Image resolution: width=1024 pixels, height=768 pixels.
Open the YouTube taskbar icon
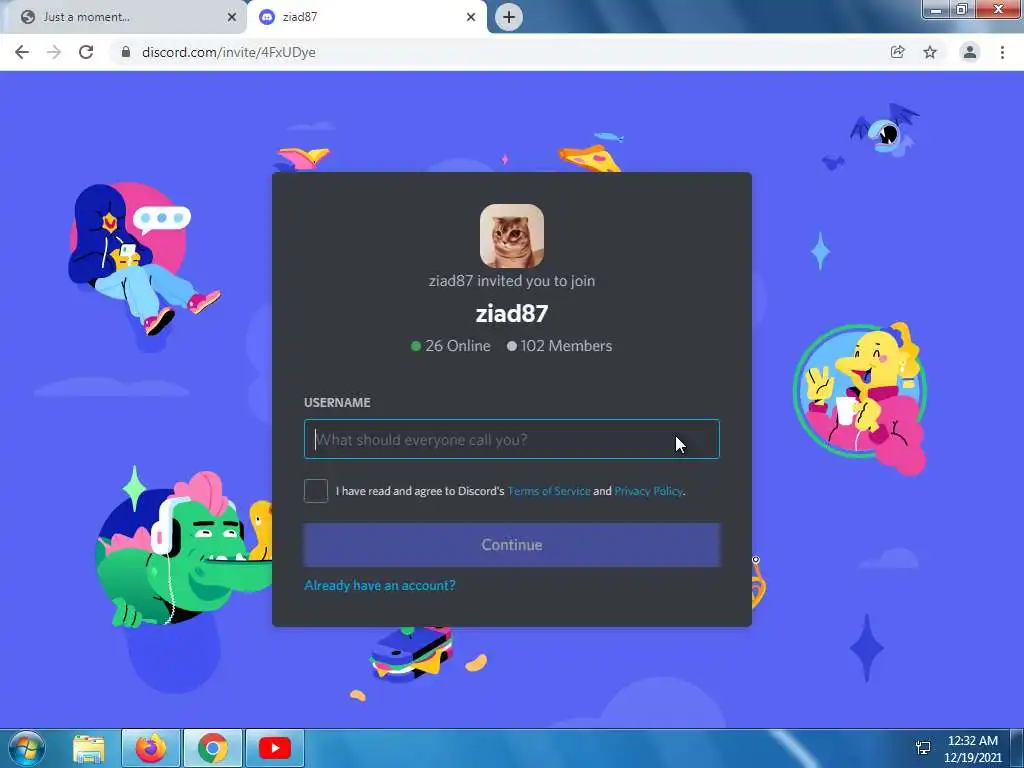274,748
